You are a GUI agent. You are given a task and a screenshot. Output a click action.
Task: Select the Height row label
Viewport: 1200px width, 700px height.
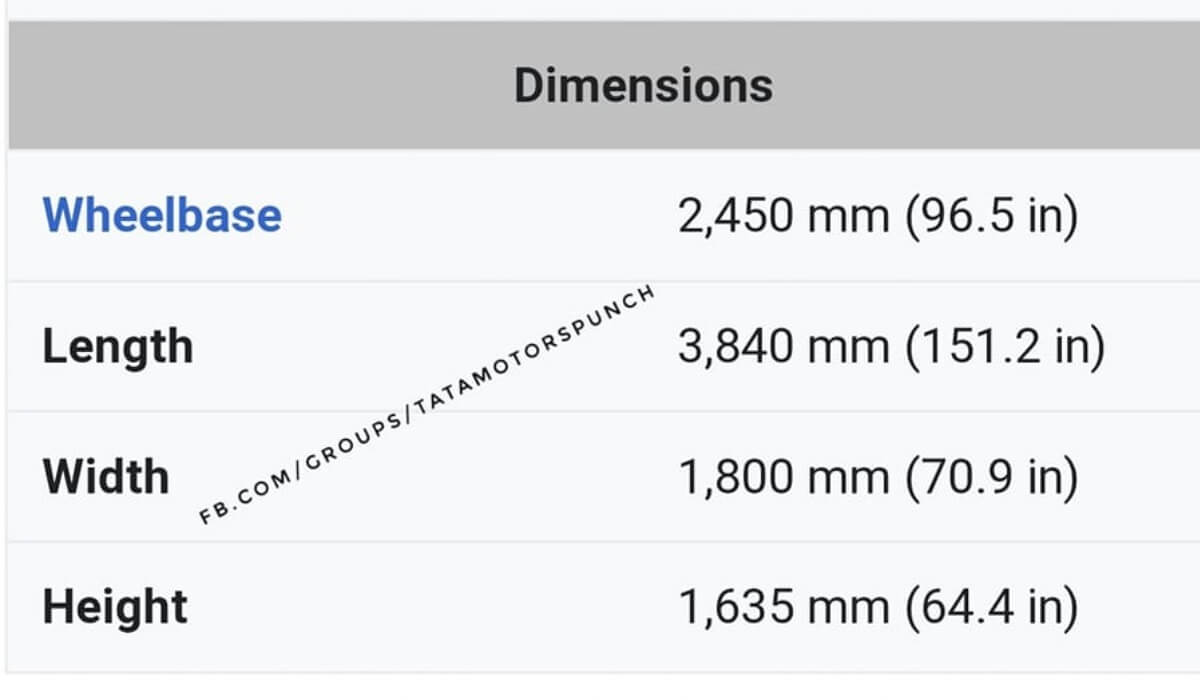[115, 607]
